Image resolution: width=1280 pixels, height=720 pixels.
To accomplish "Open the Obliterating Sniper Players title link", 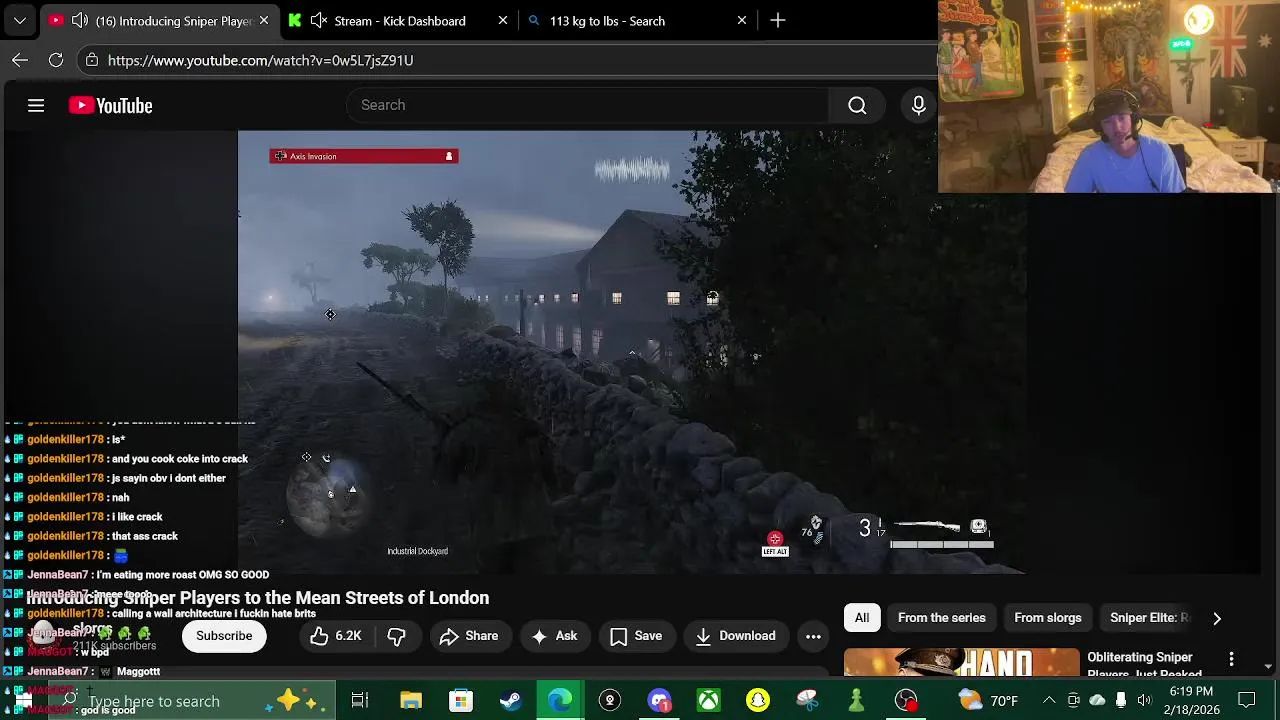I will (1145, 665).
